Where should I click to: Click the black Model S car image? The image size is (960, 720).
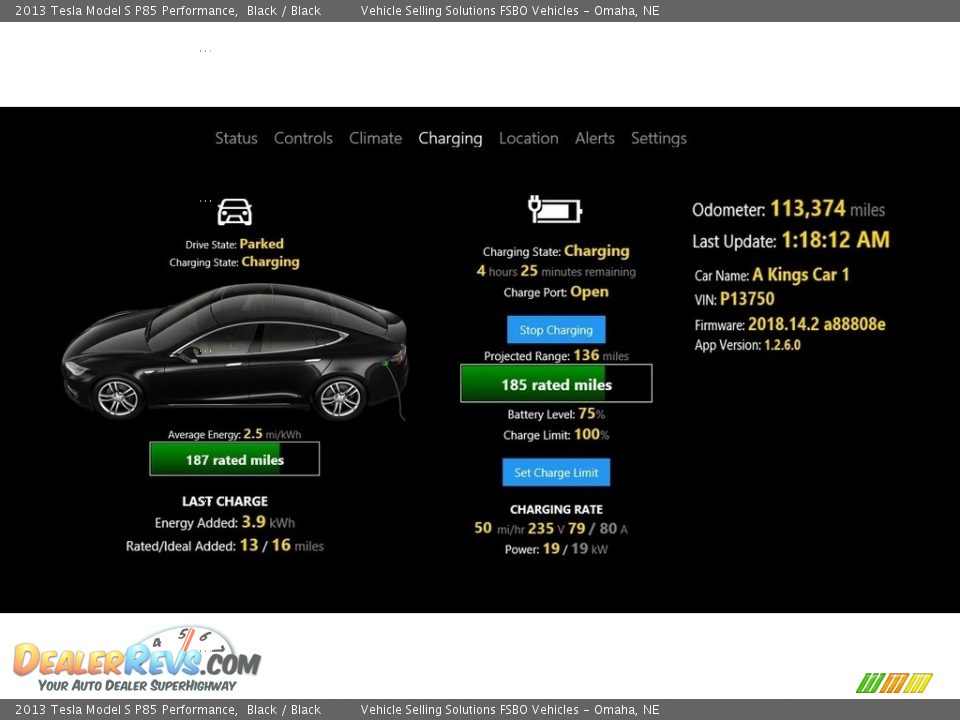236,352
